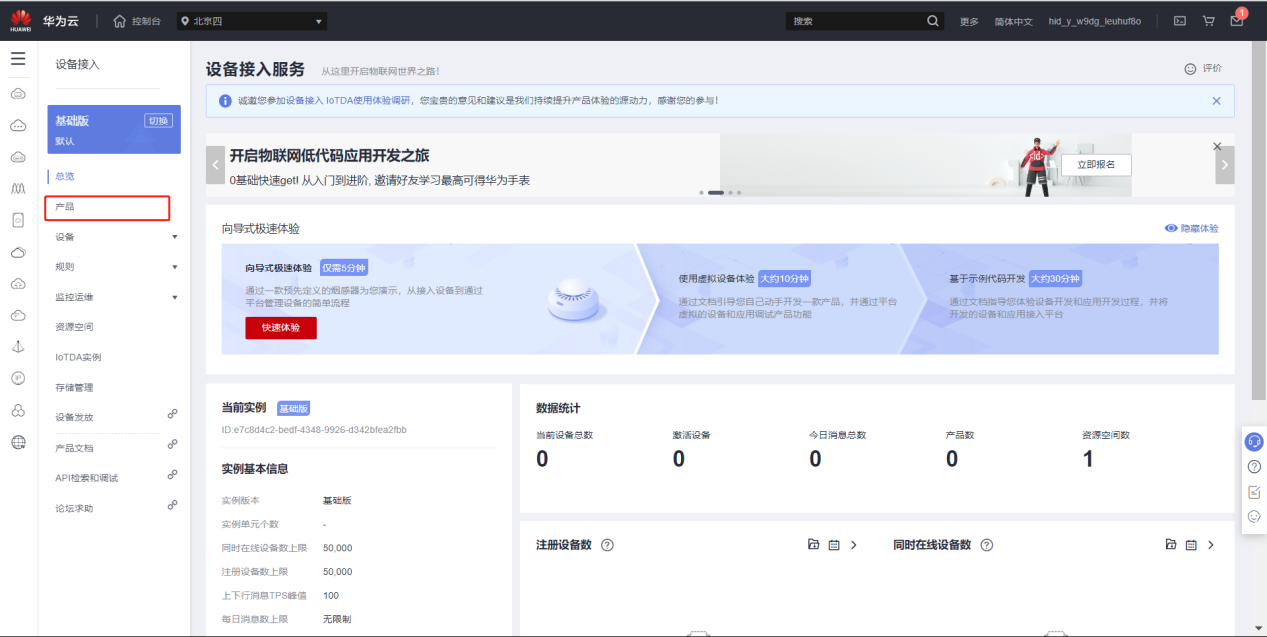This screenshot has height=637, width=1267.
Task: Click the 立即报名 sign-up button
Action: (x=1096, y=164)
